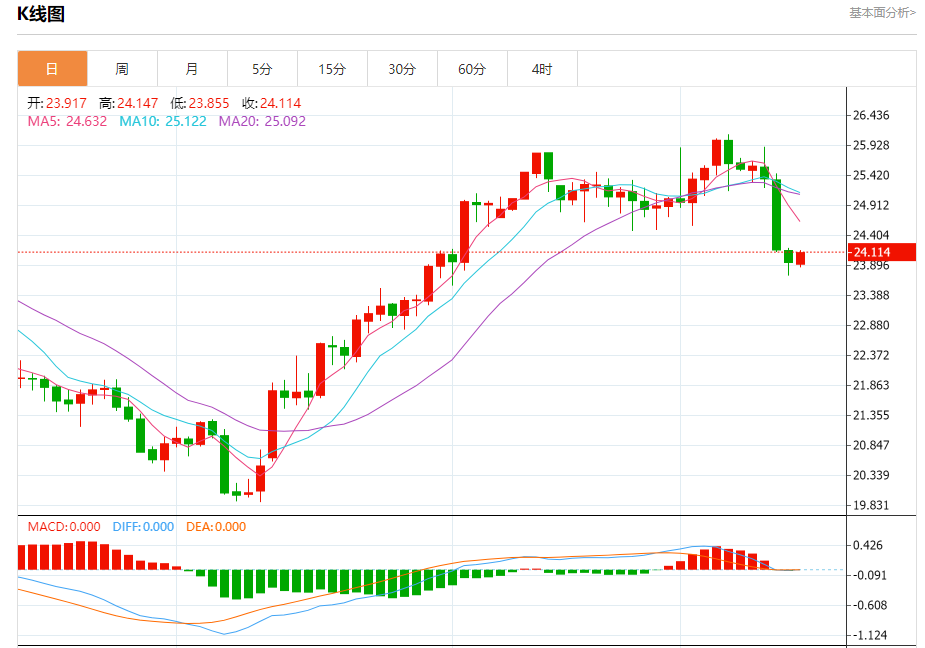Click the -0.091 MACD axis label
This screenshot has width=925, height=648.
[x=870, y=575]
